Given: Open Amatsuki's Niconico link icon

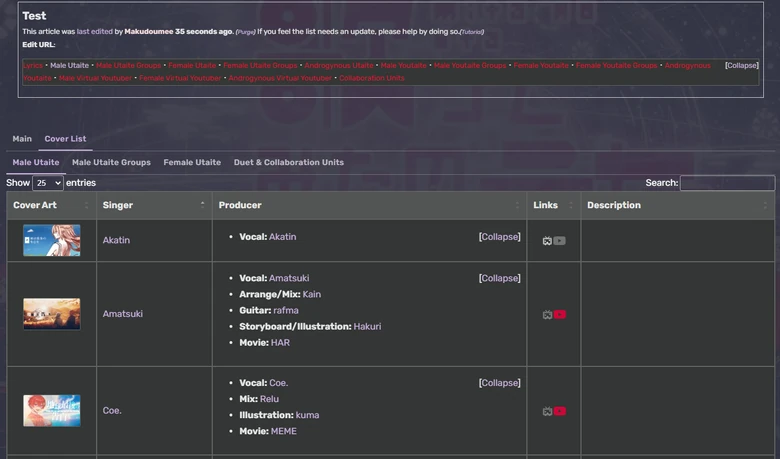Looking at the screenshot, I should (547, 315).
